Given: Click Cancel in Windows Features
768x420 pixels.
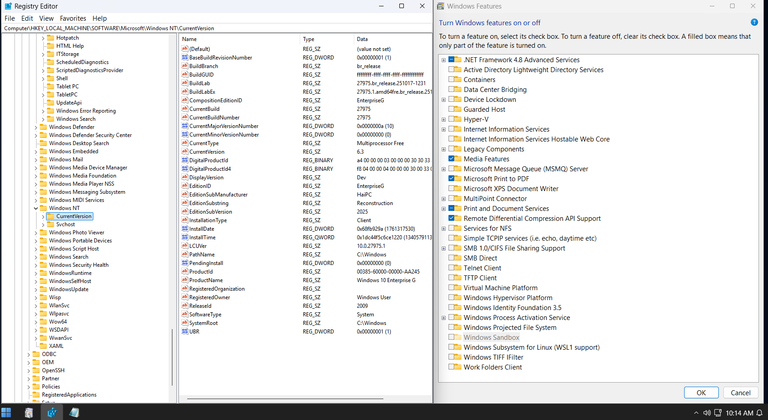Looking at the screenshot, I should coord(740,393).
